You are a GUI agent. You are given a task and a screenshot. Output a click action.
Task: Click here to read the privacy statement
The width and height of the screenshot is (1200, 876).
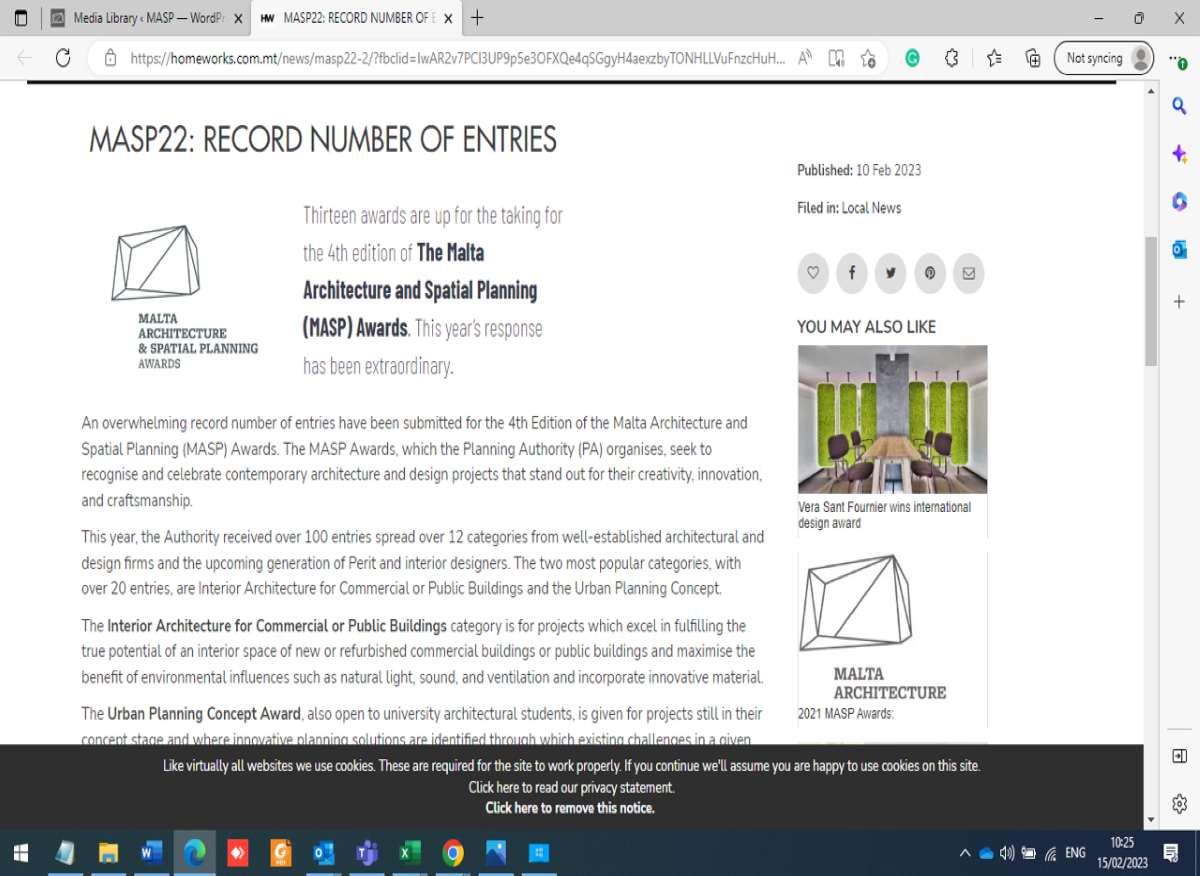[x=572, y=787]
